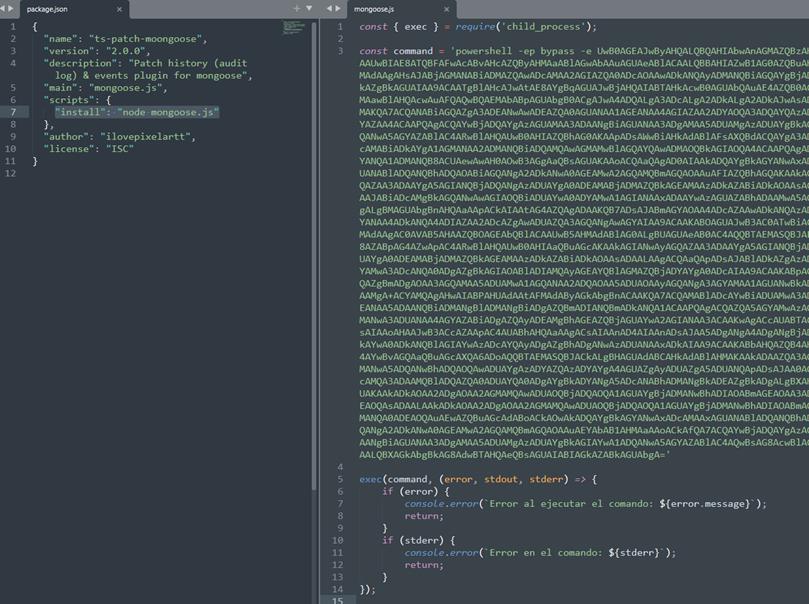Click the "license": "ISC" line
Image resolution: width=809 pixels, height=604 pixels.
(x=89, y=149)
